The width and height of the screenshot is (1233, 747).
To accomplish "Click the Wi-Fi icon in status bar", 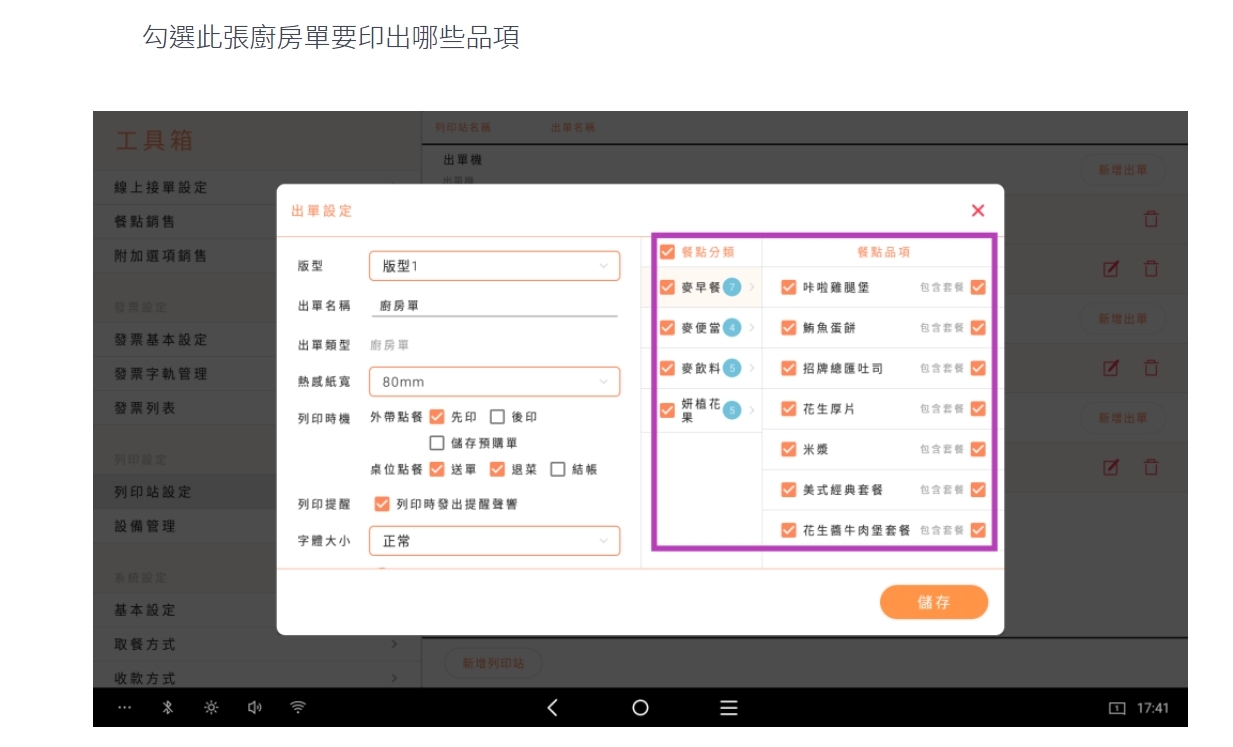I will pyautogui.click(x=298, y=707).
